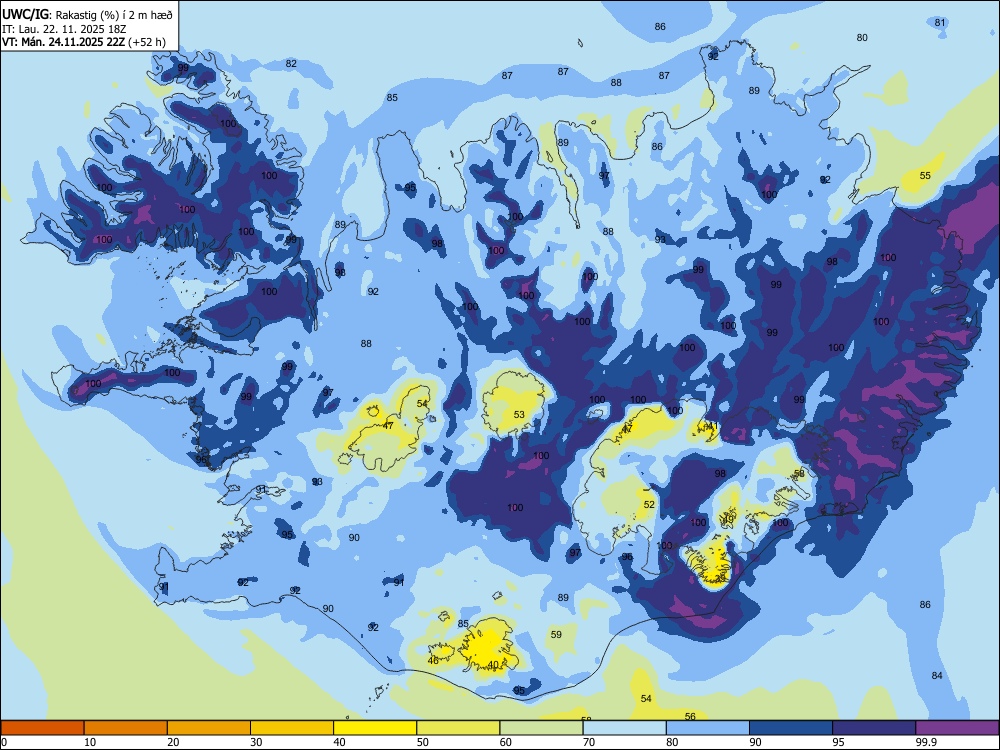The width and height of the screenshot is (1000, 750).
Task: Select the 40–50 bright yellow legend swatch
Action: [375, 728]
